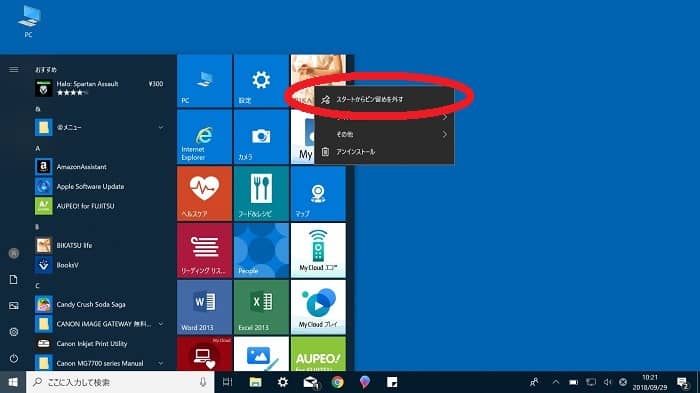Viewport: 700px width, 393px height.
Task: Click the Start menu hamburger icon
Action: pyautogui.click(x=14, y=69)
